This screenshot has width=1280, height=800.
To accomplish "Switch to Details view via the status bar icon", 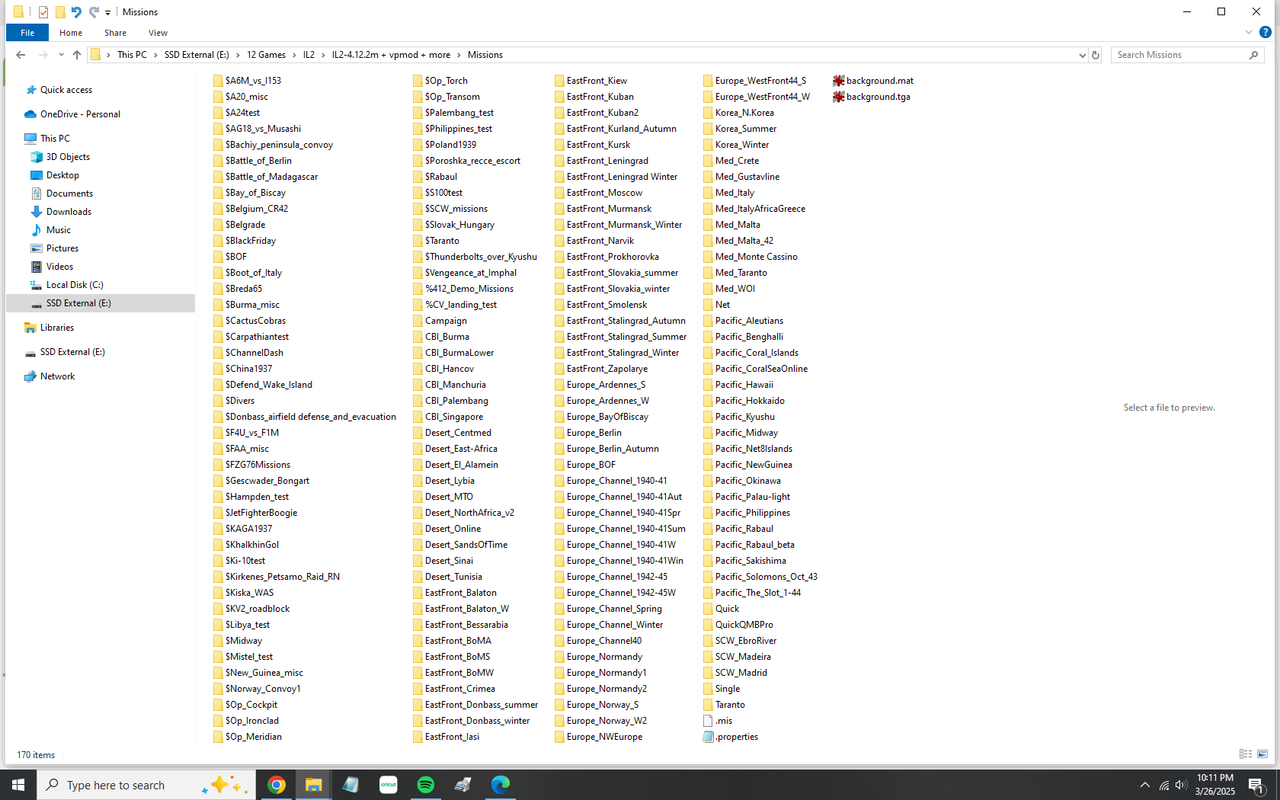I will (x=1246, y=753).
